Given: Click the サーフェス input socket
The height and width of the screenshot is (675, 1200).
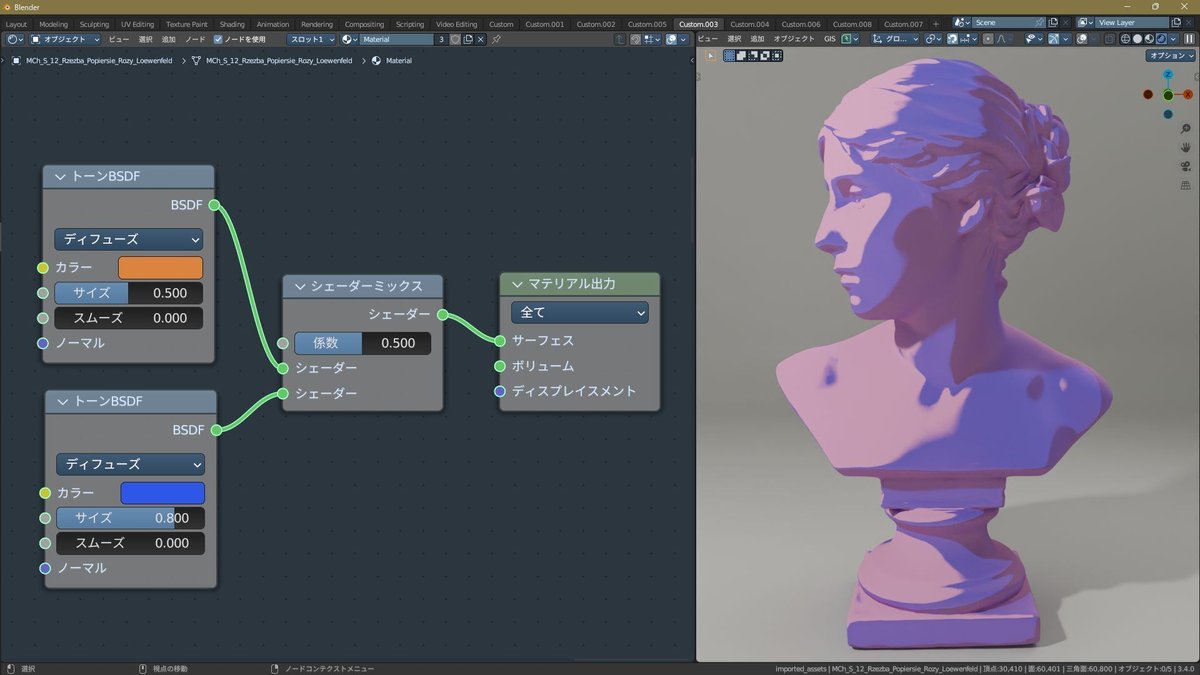Looking at the screenshot, I should [x=500, y=340].
